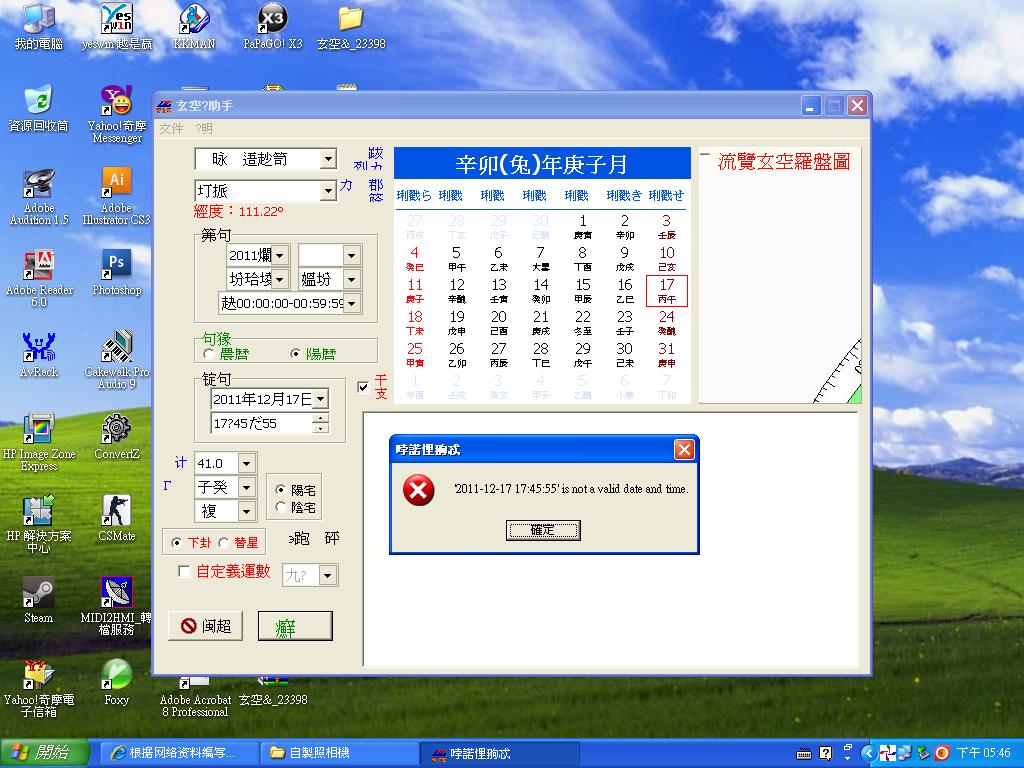Select the 替星 radio button

tap(223, 543)
